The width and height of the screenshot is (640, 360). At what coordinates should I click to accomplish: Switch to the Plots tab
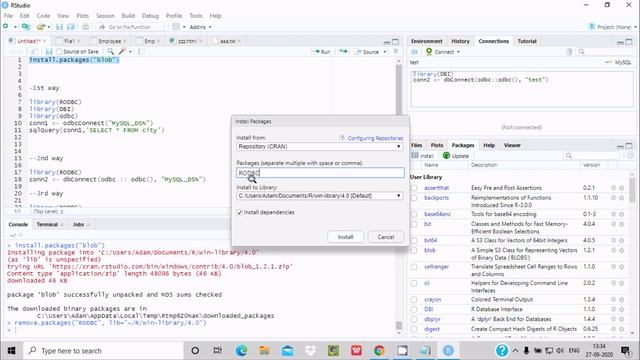pos(437,145)
